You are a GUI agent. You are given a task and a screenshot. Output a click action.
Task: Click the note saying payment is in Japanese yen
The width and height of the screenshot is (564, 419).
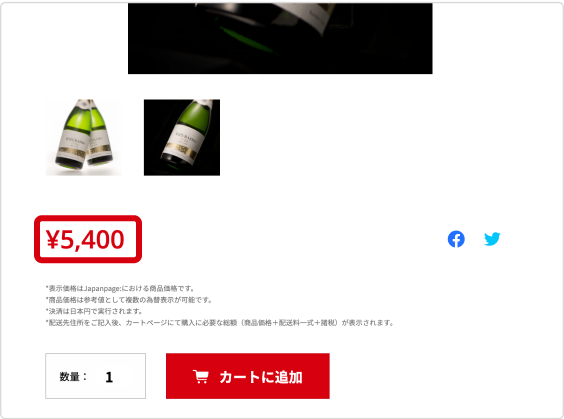tap(94, 311)
